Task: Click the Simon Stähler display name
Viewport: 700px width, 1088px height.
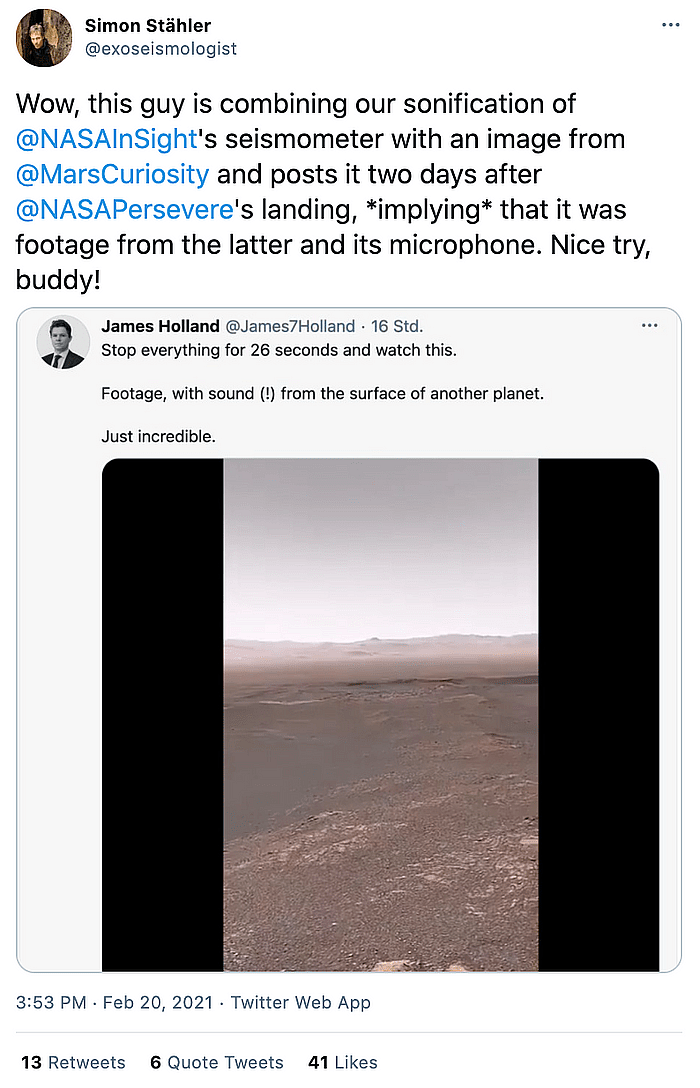Action: pyautogui.click(x=148, y=26)
